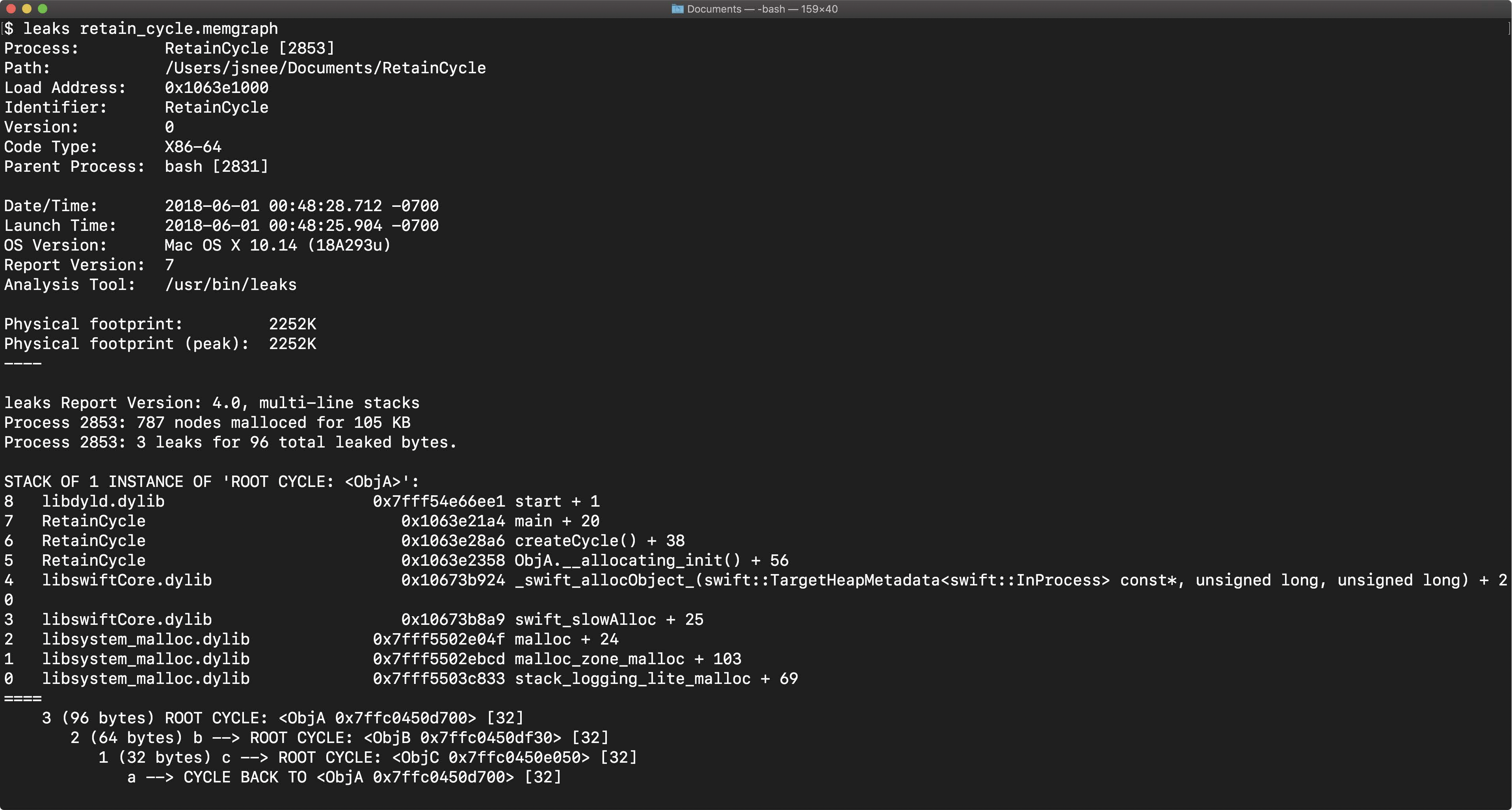Click the 'Documents — -bash — 159×40' window title

coord(762,9)
